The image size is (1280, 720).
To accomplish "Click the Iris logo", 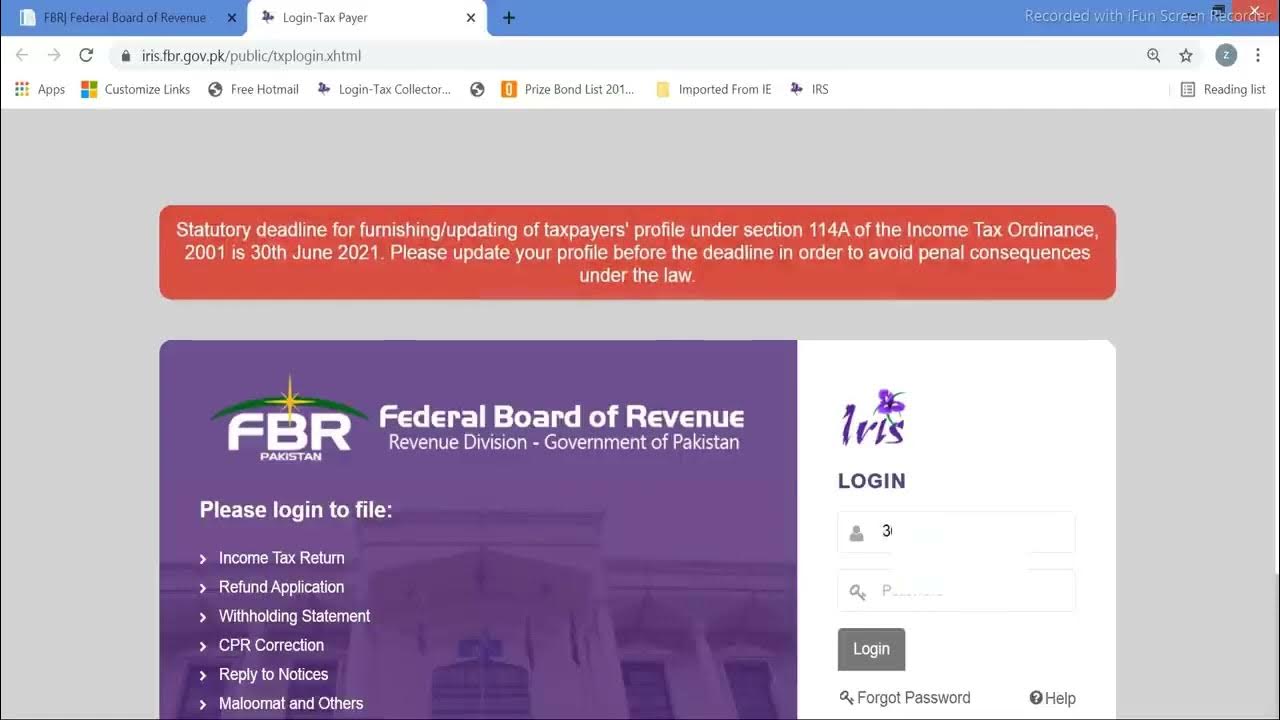I will (x=874, y=417).
